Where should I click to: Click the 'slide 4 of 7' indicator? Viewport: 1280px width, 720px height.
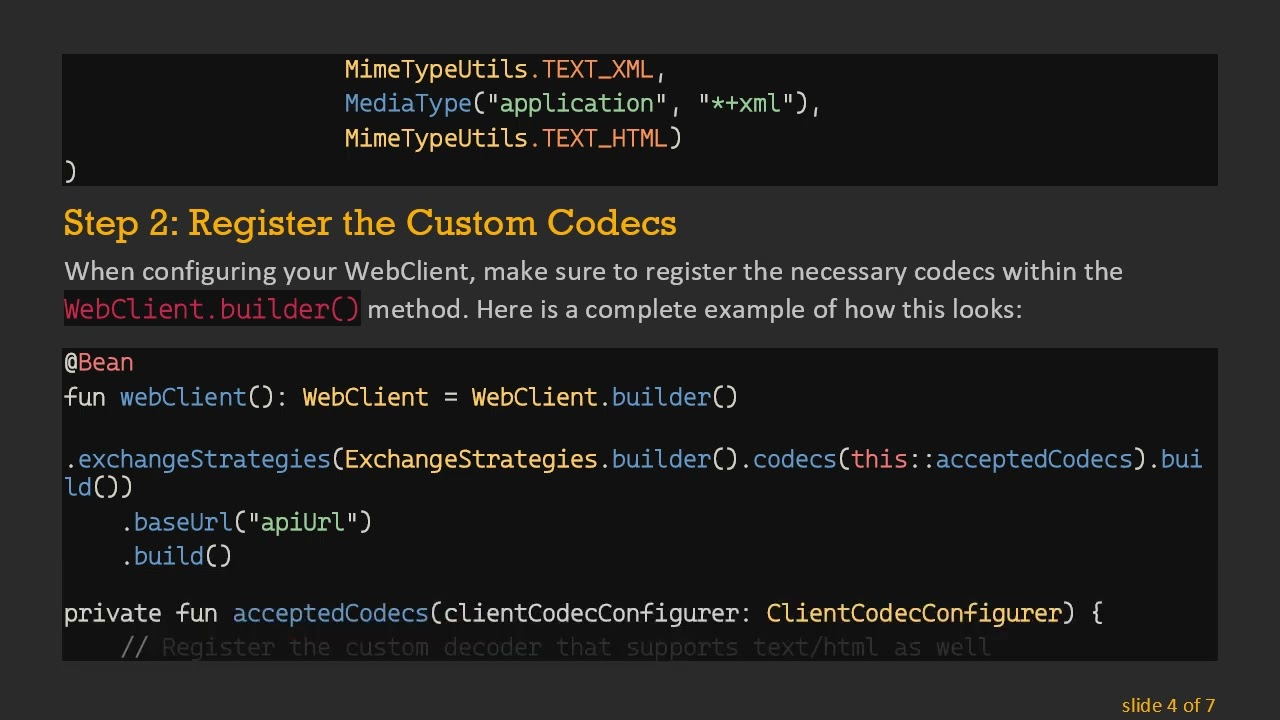(x=1168, y=705)
